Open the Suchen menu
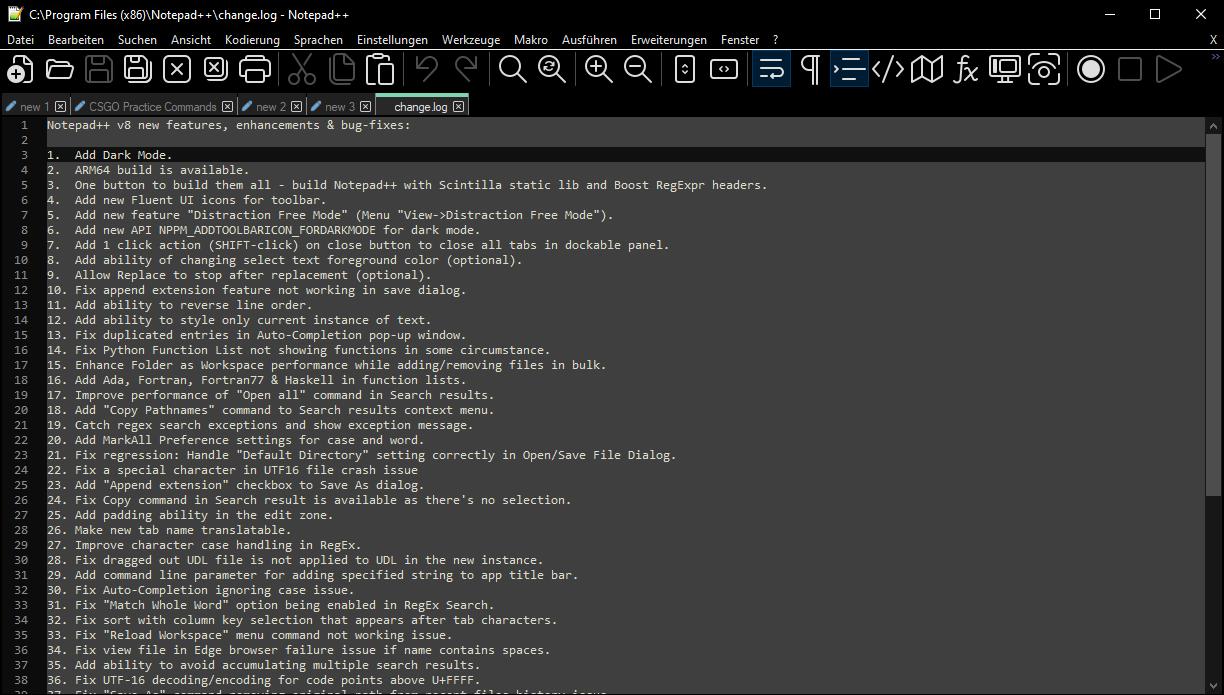This screenshot has width=1224, height=695. 137,40
